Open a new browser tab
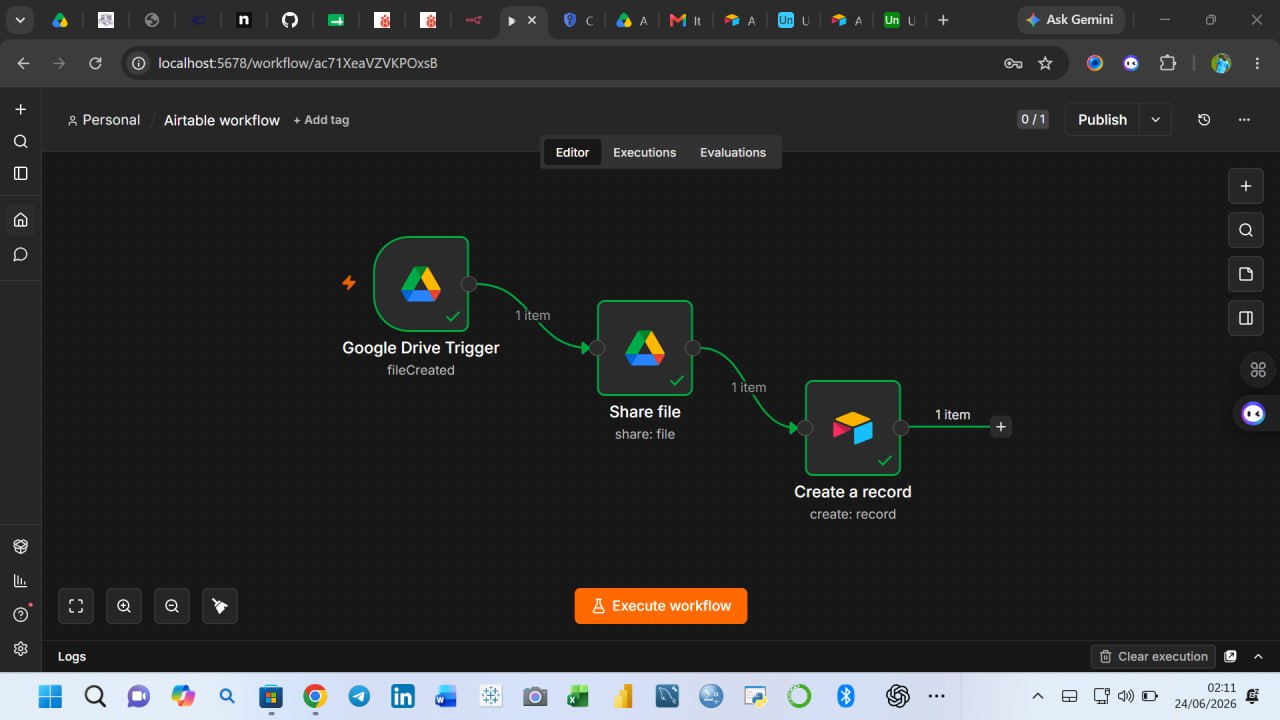 943,20
